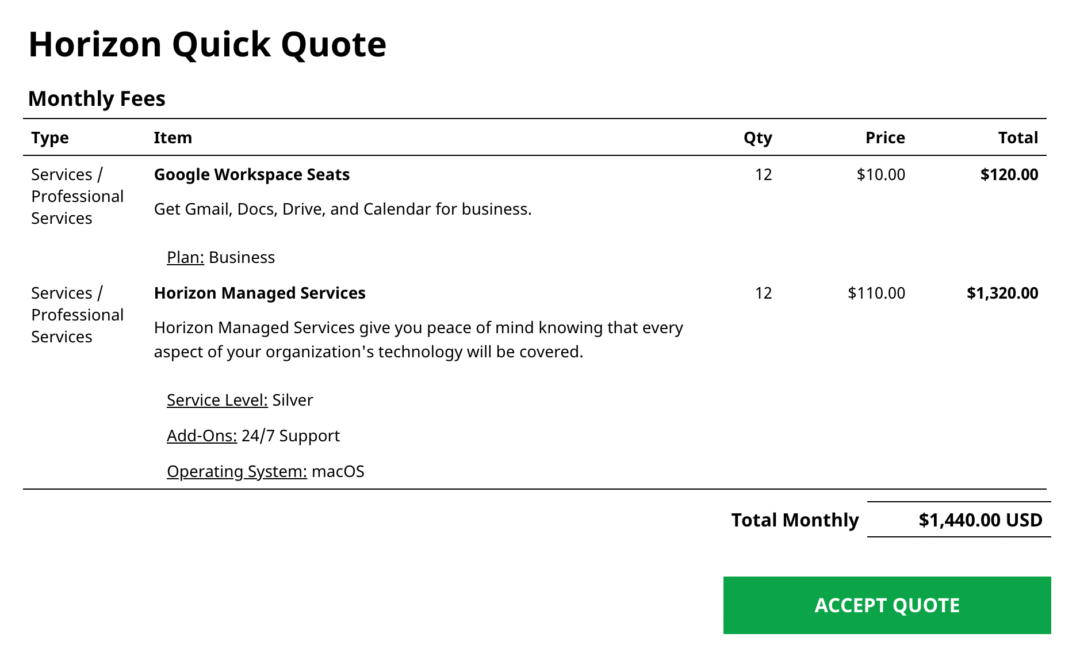Image resolution: width=1080 pixels, height=664 pixels.
Task: Click the Operating System underlined label
Action: point(237,471)
